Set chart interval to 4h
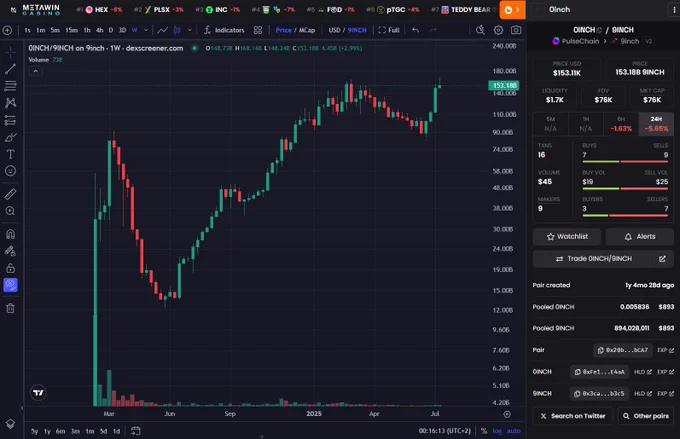680x439 pixels. 99,30
